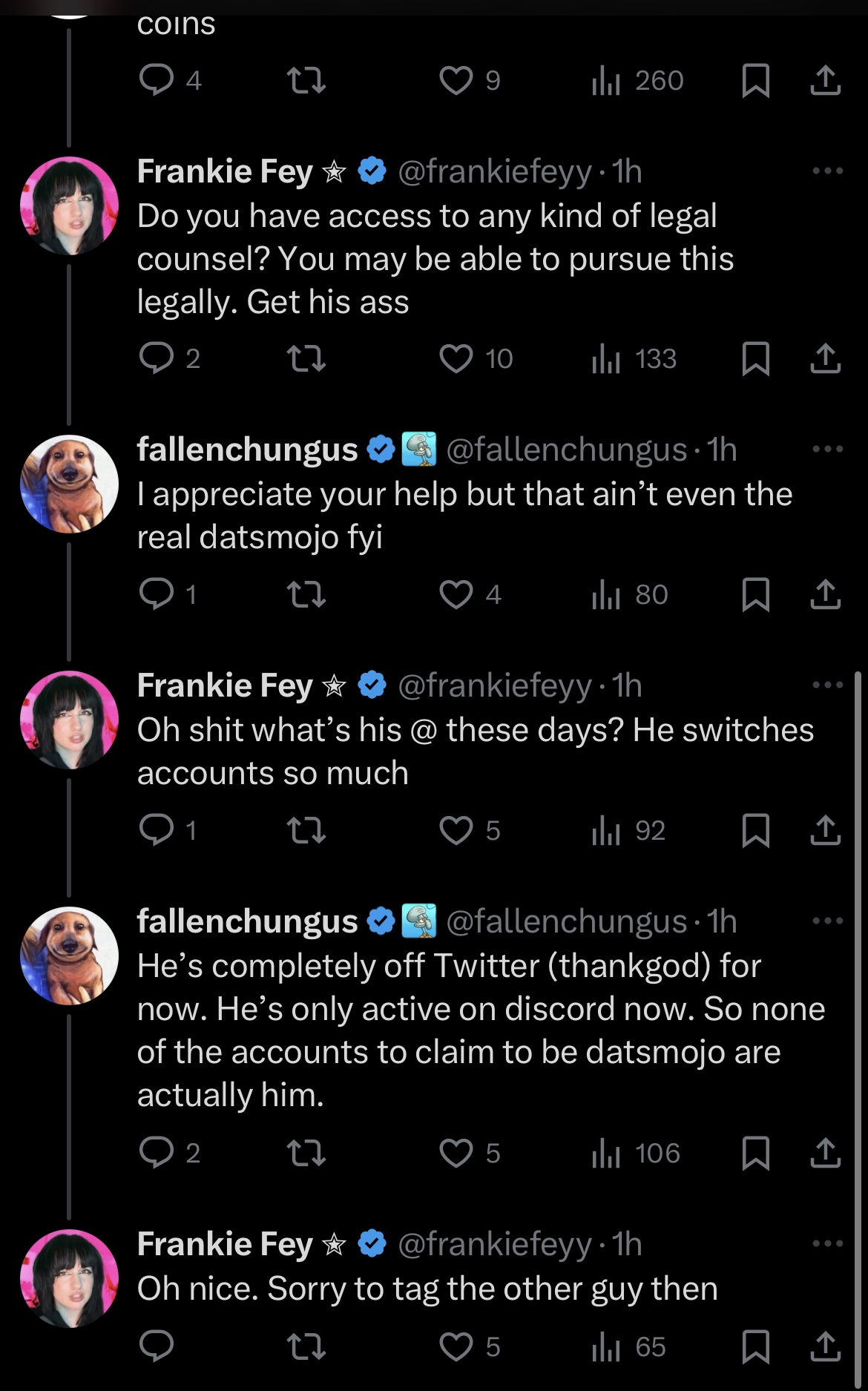Open the fallenchungus profile name on "real datsmojo" tweet
868x1391 pixels.
point(247,450)
